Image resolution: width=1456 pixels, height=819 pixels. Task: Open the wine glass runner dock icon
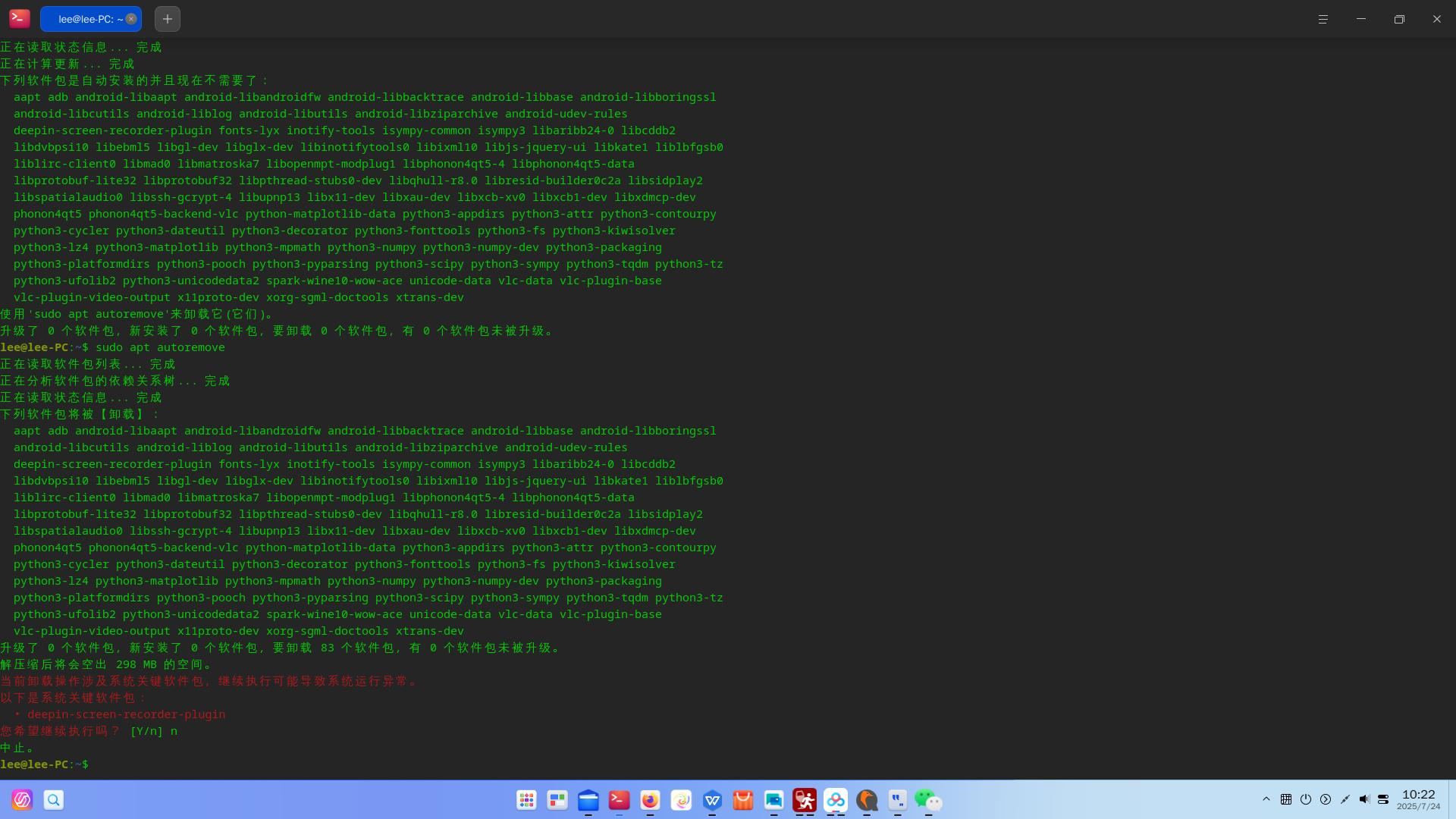pyautogui.click(x=805, y=800)
